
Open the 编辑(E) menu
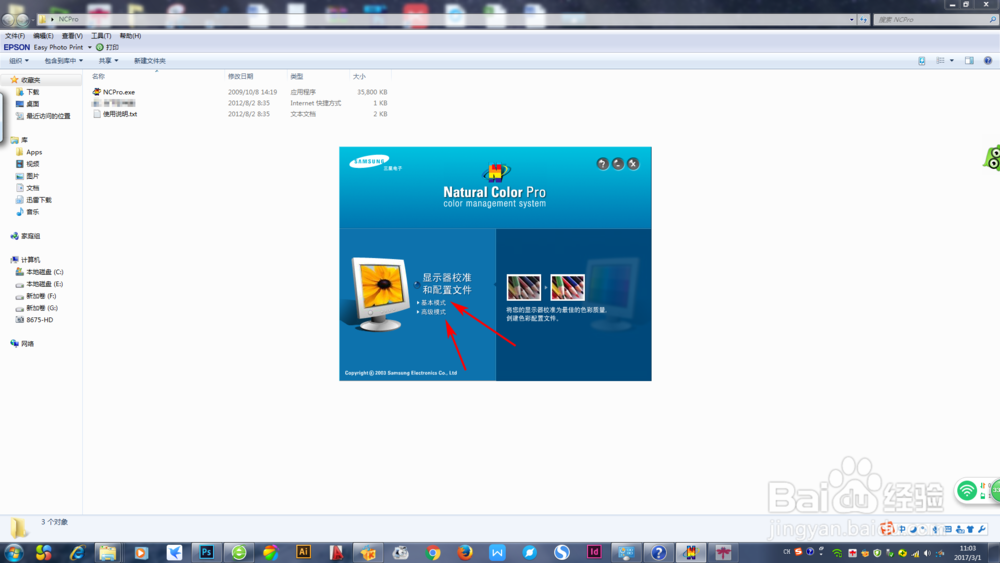43,36
